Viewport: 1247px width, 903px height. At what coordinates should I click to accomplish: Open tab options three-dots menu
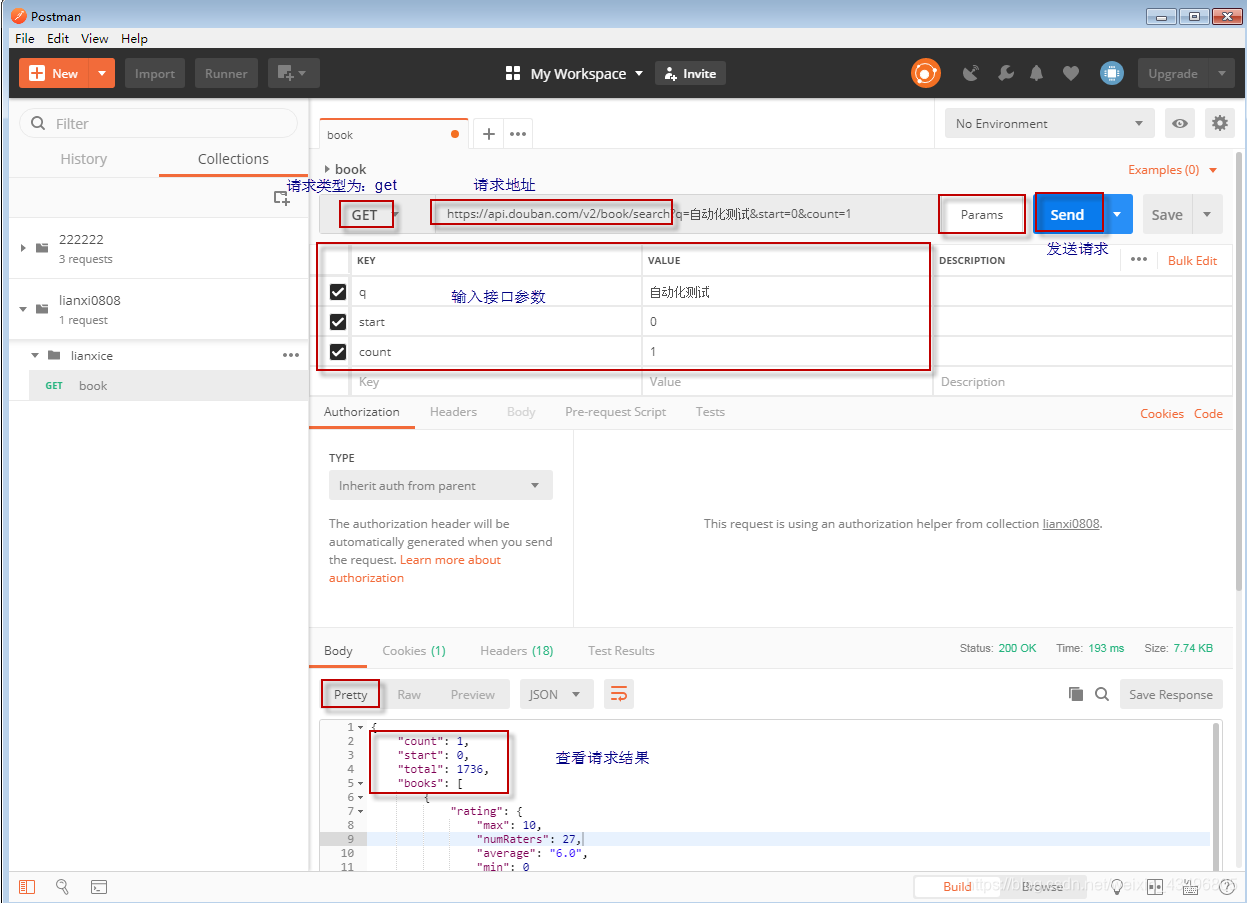click(518, 134)
